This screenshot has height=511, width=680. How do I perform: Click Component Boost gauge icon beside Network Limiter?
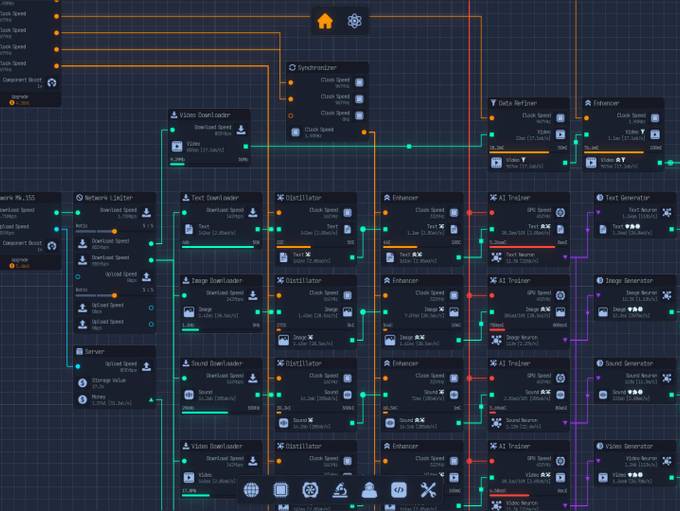coord(52,246)
